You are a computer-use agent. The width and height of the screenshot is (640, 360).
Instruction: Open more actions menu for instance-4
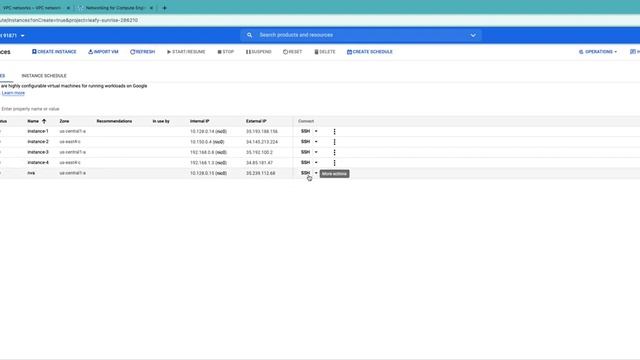coord(334,162)
